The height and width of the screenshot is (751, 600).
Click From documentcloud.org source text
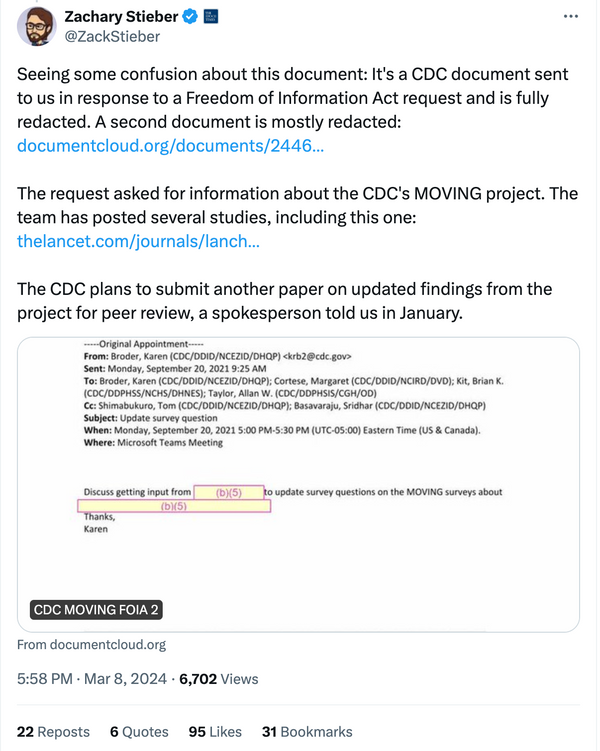(91, 645)
